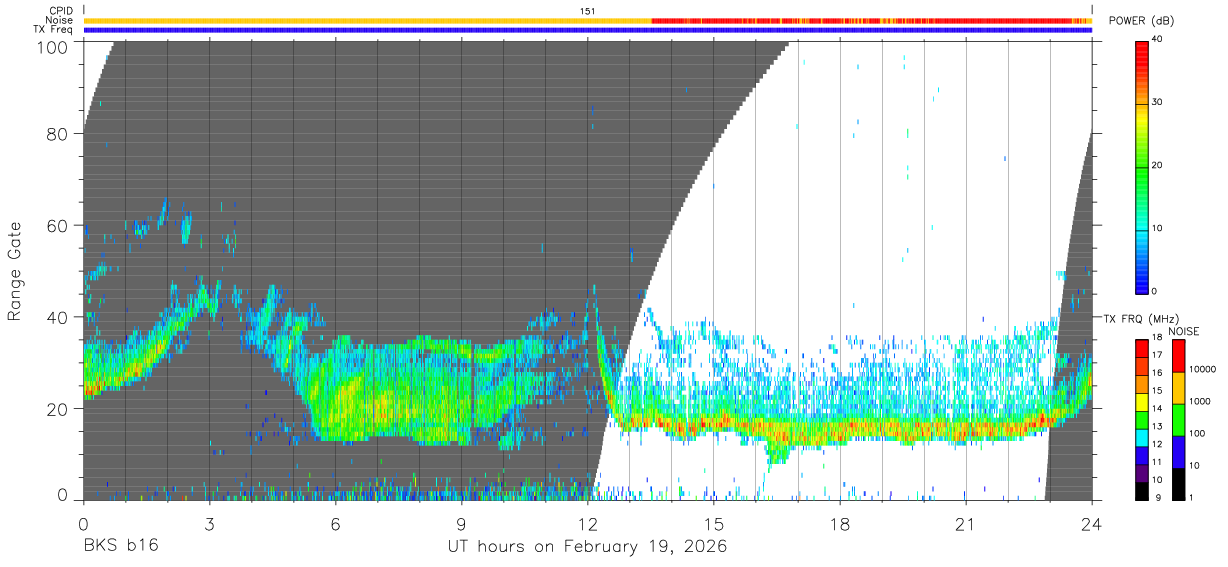Image resolution: width=1228 pixels, height=567 pixels.
Task: Click the 'TX Freq' row label
Action: tap(54, 30)
